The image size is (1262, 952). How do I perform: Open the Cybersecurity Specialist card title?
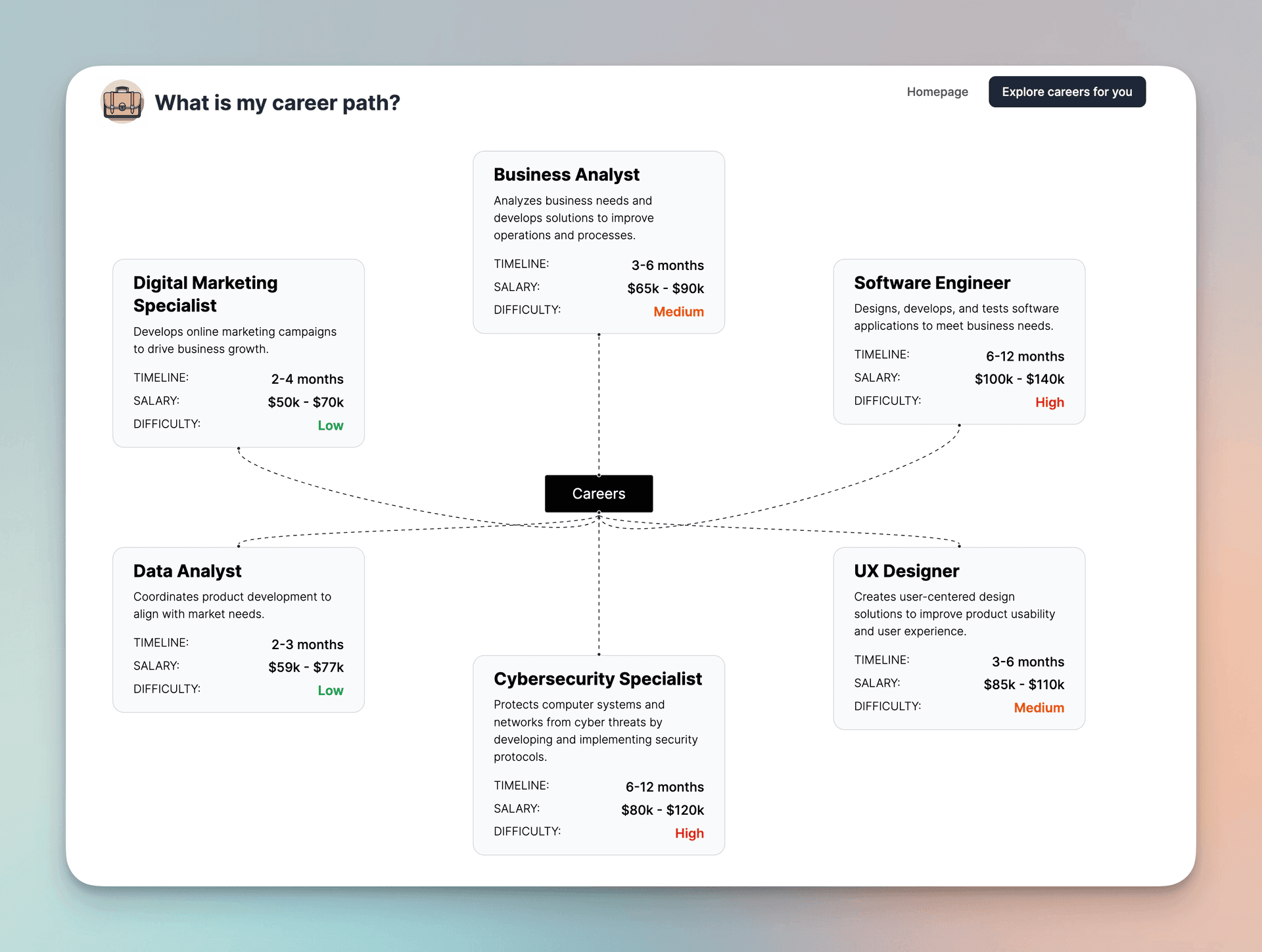tap(597, 679)
